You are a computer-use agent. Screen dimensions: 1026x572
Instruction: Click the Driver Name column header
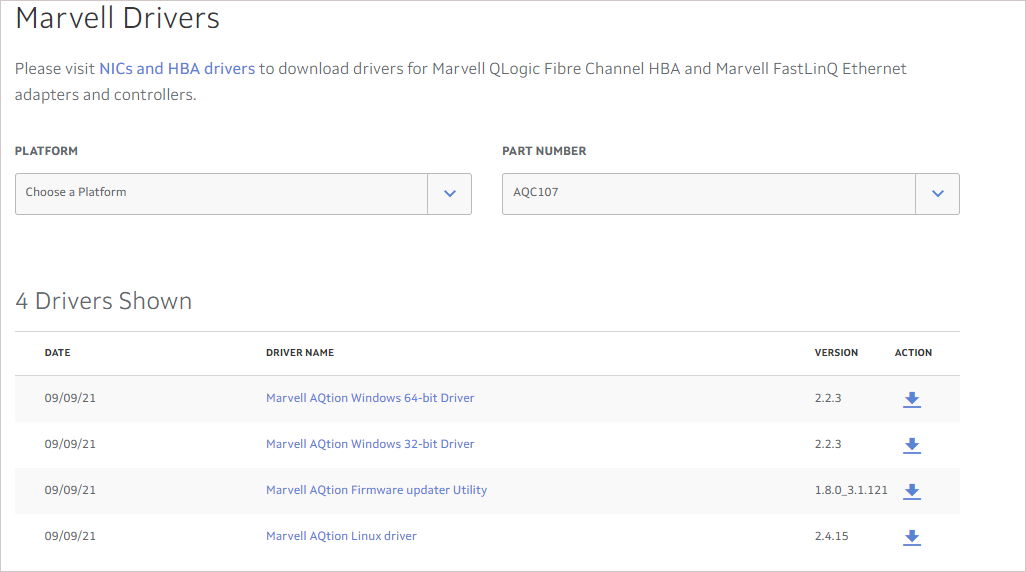pyautogui.click(x=300, y=353)
